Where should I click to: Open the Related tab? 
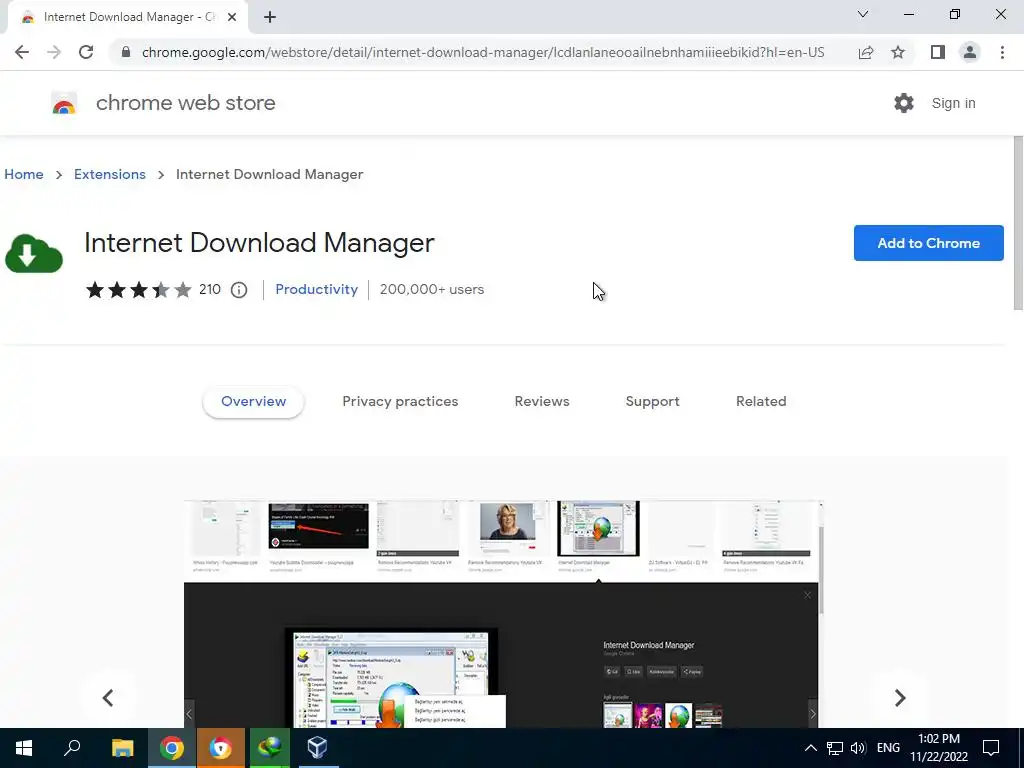[x=761, y=402]
